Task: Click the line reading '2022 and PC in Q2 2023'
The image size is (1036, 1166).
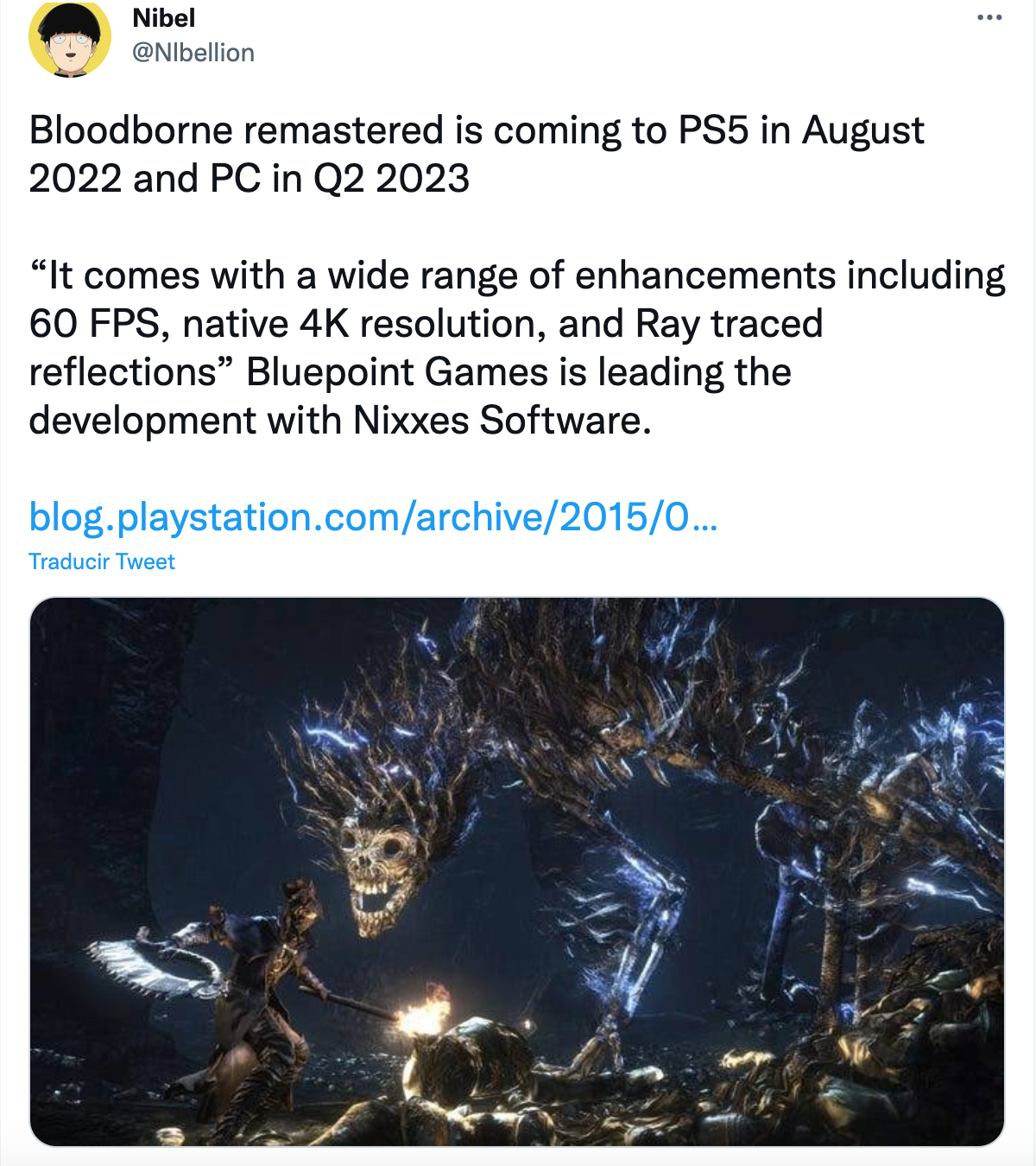Action: tap(250, 180)
